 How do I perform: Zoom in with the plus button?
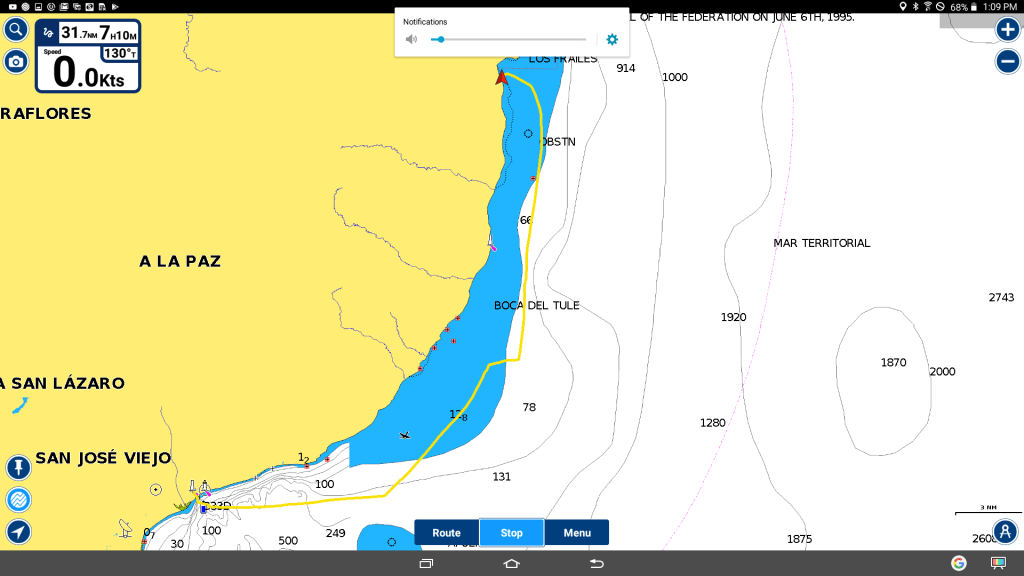click(1007, 30)
